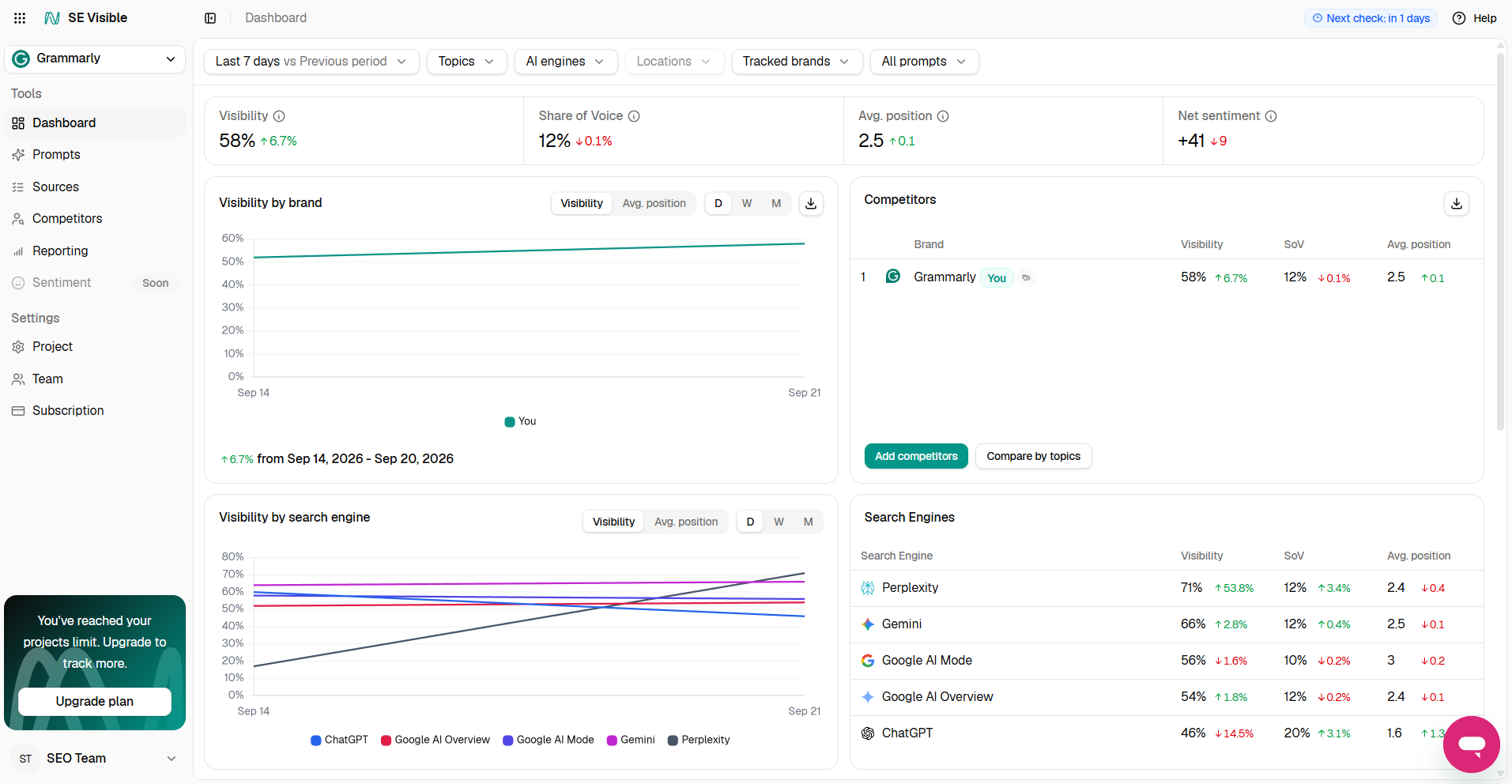The width and height of the screenshot is (1512, 784).
Task: Open the Tracked brands dropdown
Action: point(796,62)
